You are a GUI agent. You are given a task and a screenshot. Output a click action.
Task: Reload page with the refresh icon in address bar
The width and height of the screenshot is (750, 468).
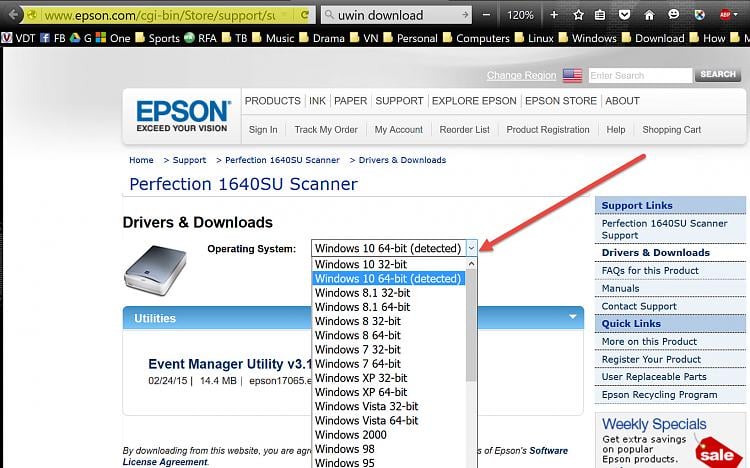click(304, 15)
